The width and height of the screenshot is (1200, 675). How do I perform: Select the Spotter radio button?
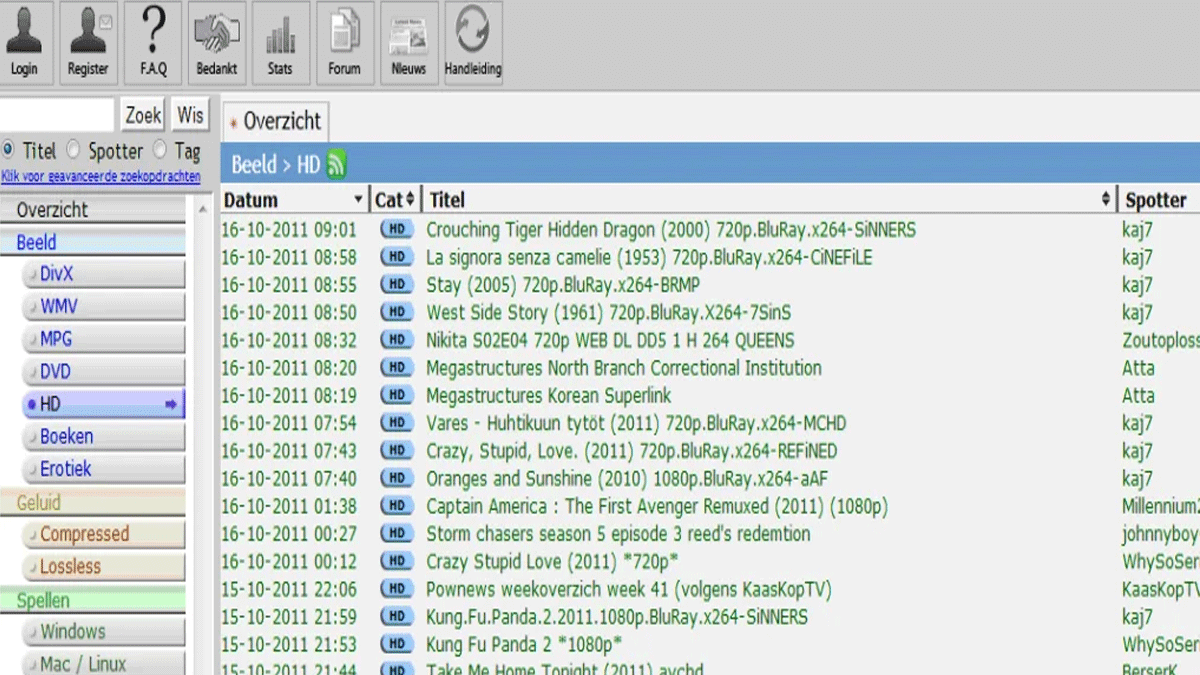[x=73, y=150]
